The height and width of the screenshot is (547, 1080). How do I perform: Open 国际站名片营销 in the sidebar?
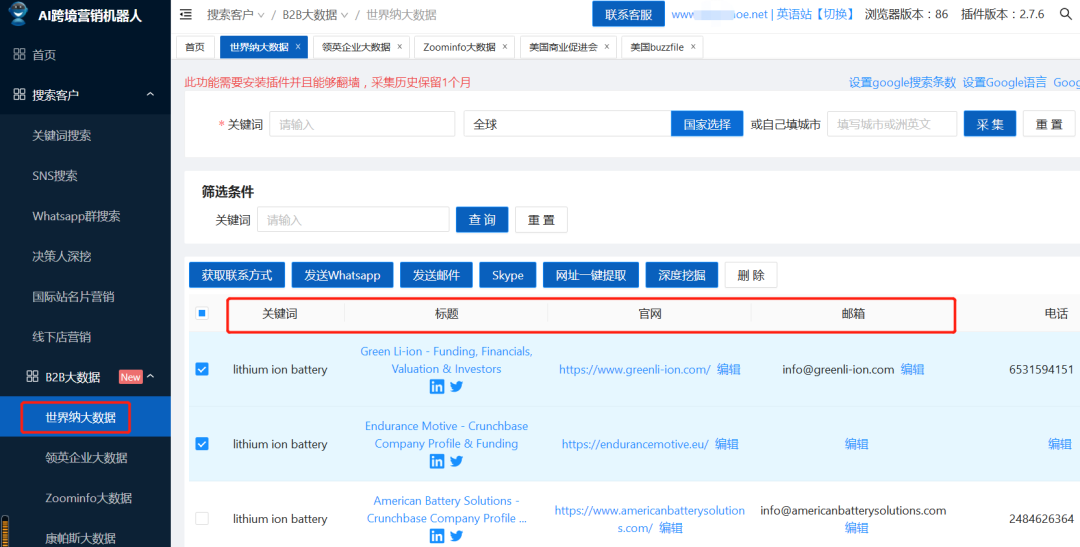73,297
